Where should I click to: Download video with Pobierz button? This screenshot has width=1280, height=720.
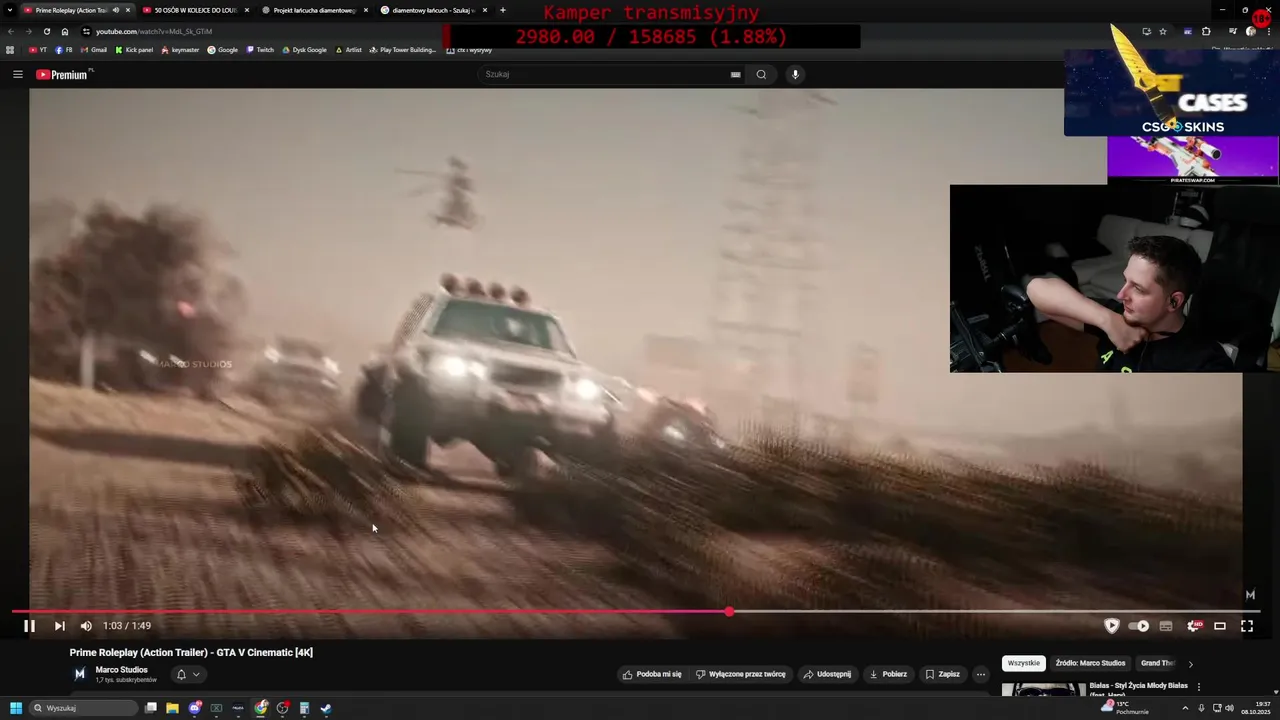coord(888,674)
